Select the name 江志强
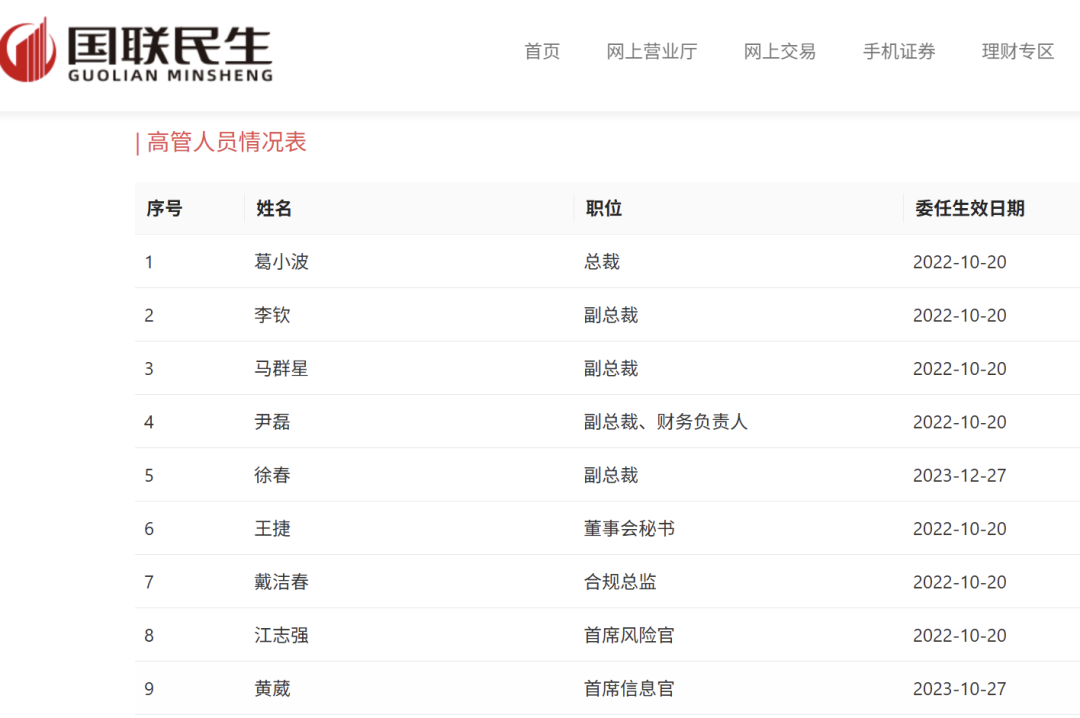This screenshot has width=1080, height=718. pyautogui.click(x=281, y=635)
